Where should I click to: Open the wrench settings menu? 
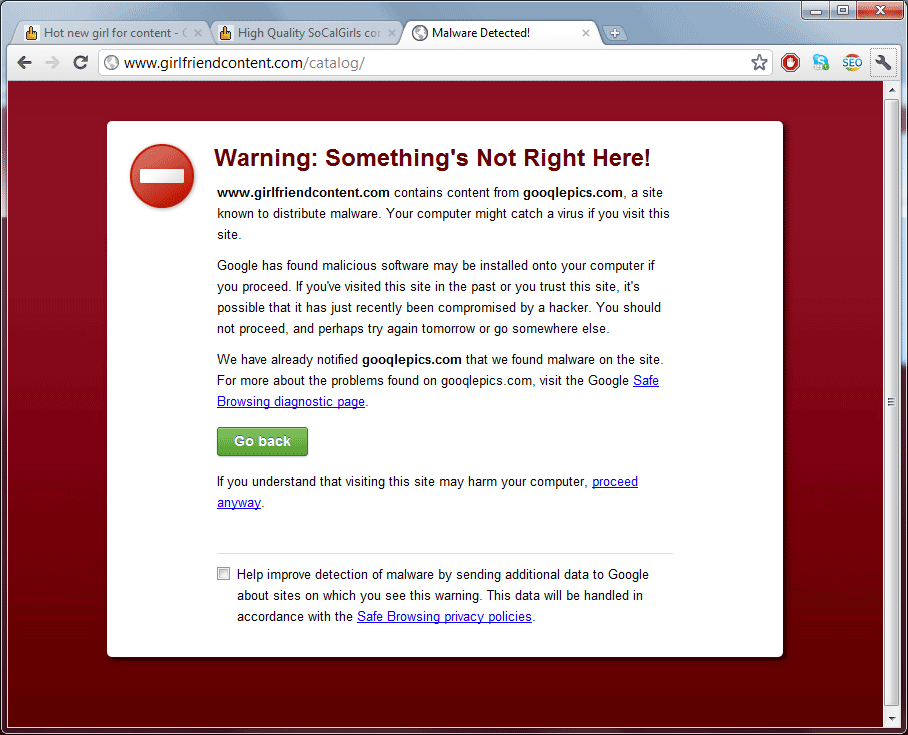point(883,63)
